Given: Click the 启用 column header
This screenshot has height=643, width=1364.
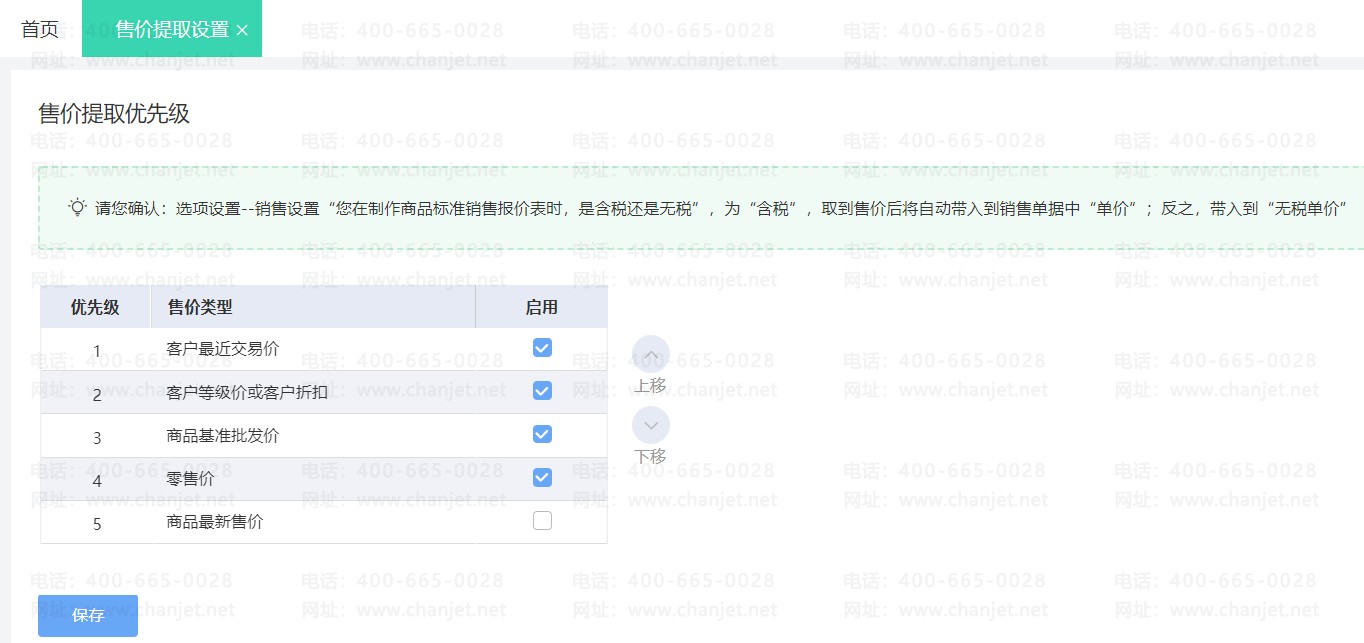Looking at the screenshot, I should pyautogui.click(x=542, y=307).
